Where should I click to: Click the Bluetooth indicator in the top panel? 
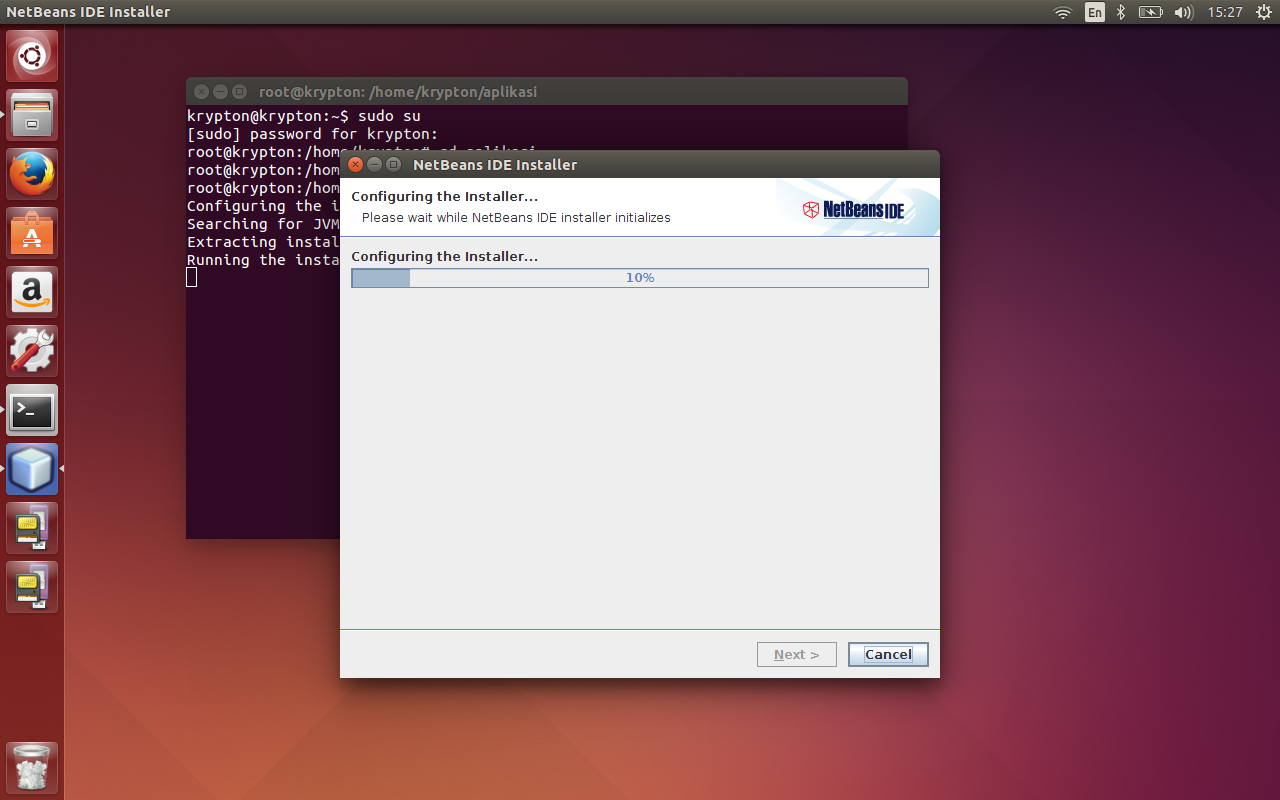(1120, 13)
